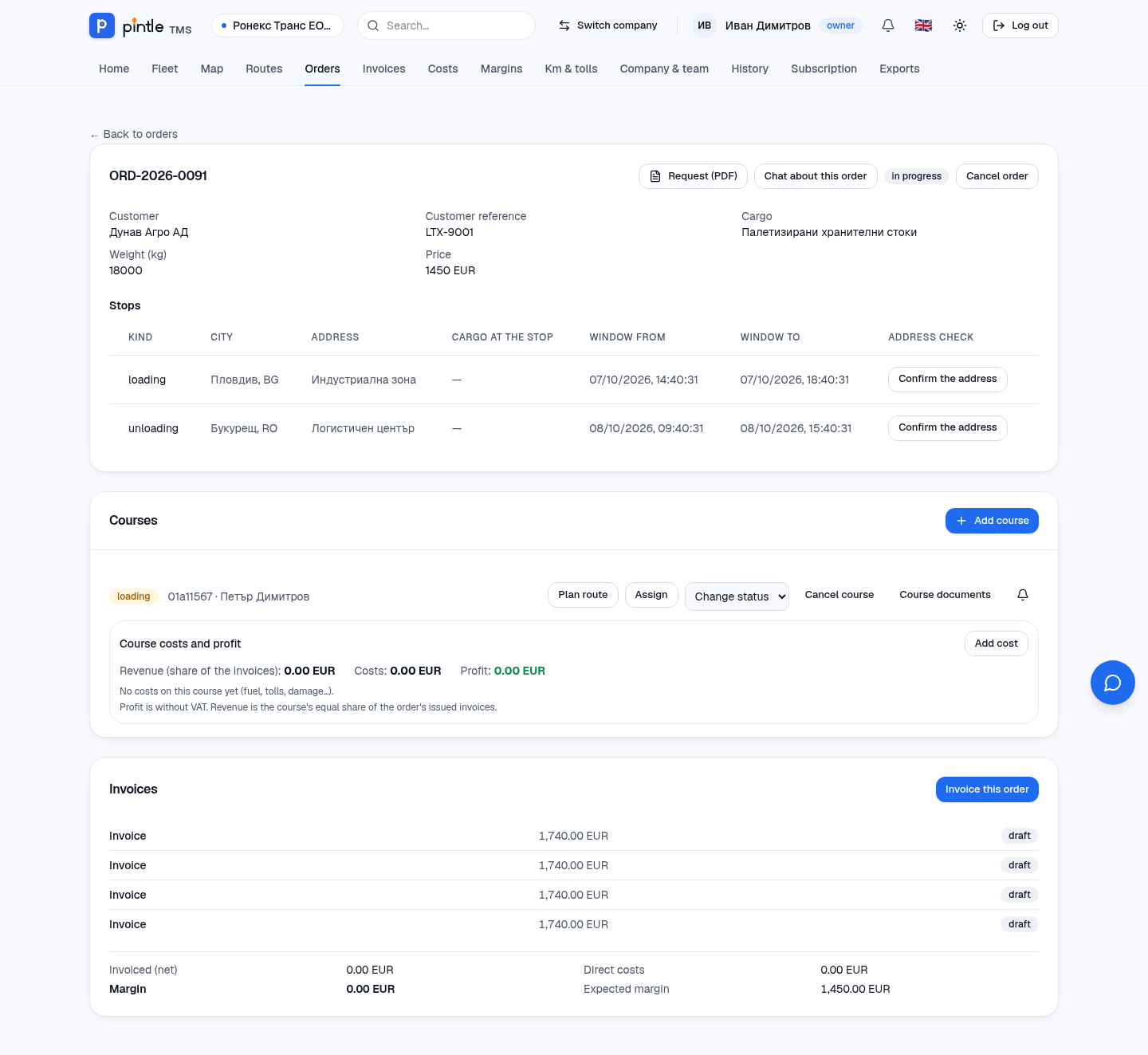Click the Add course button
This screenshot has width=1148, height=1055.
coord(992,521)
